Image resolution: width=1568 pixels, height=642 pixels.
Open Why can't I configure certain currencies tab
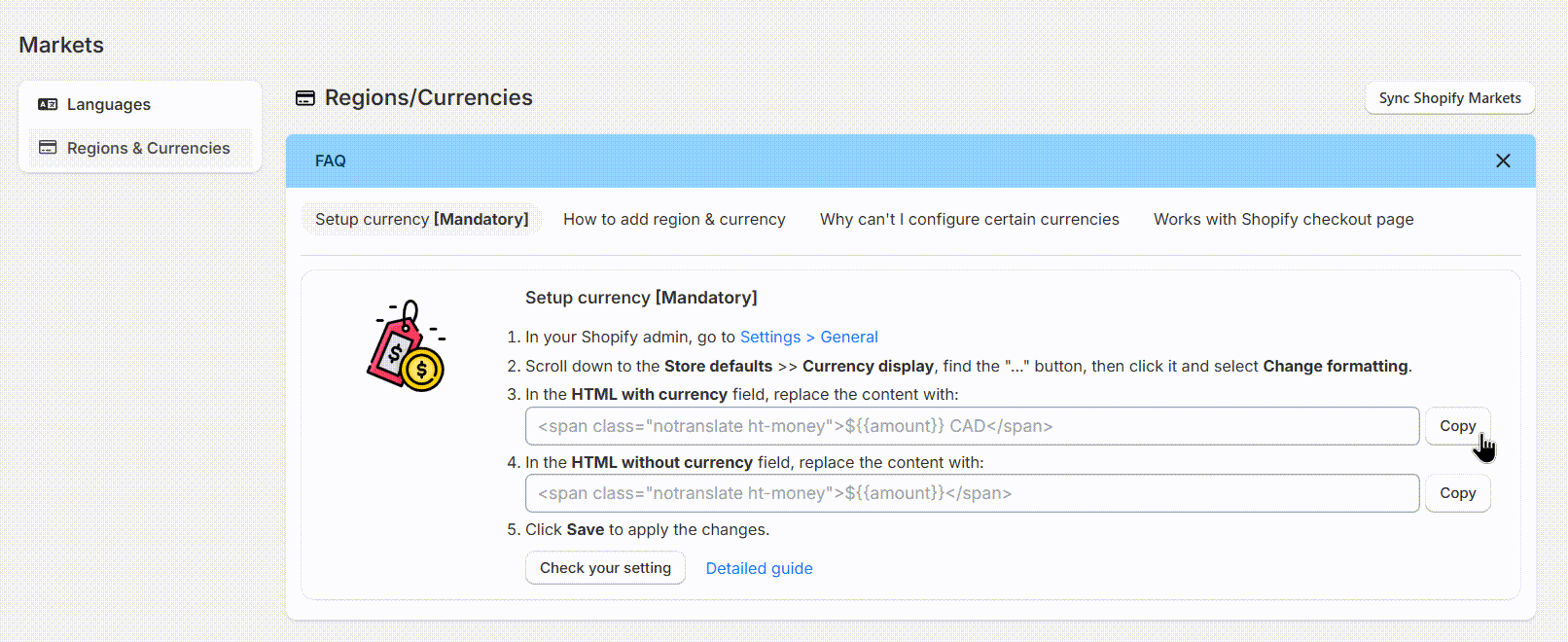pos(969,219)
